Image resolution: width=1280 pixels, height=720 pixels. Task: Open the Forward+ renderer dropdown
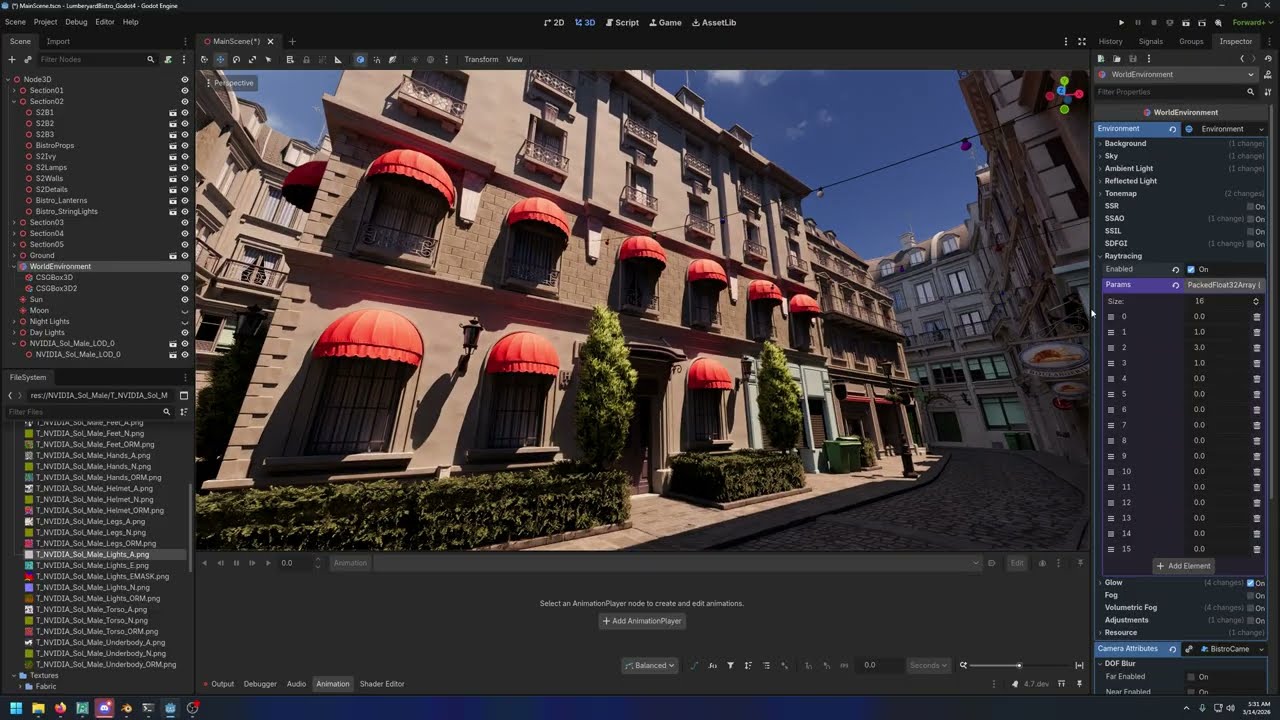coord(1250,22)
